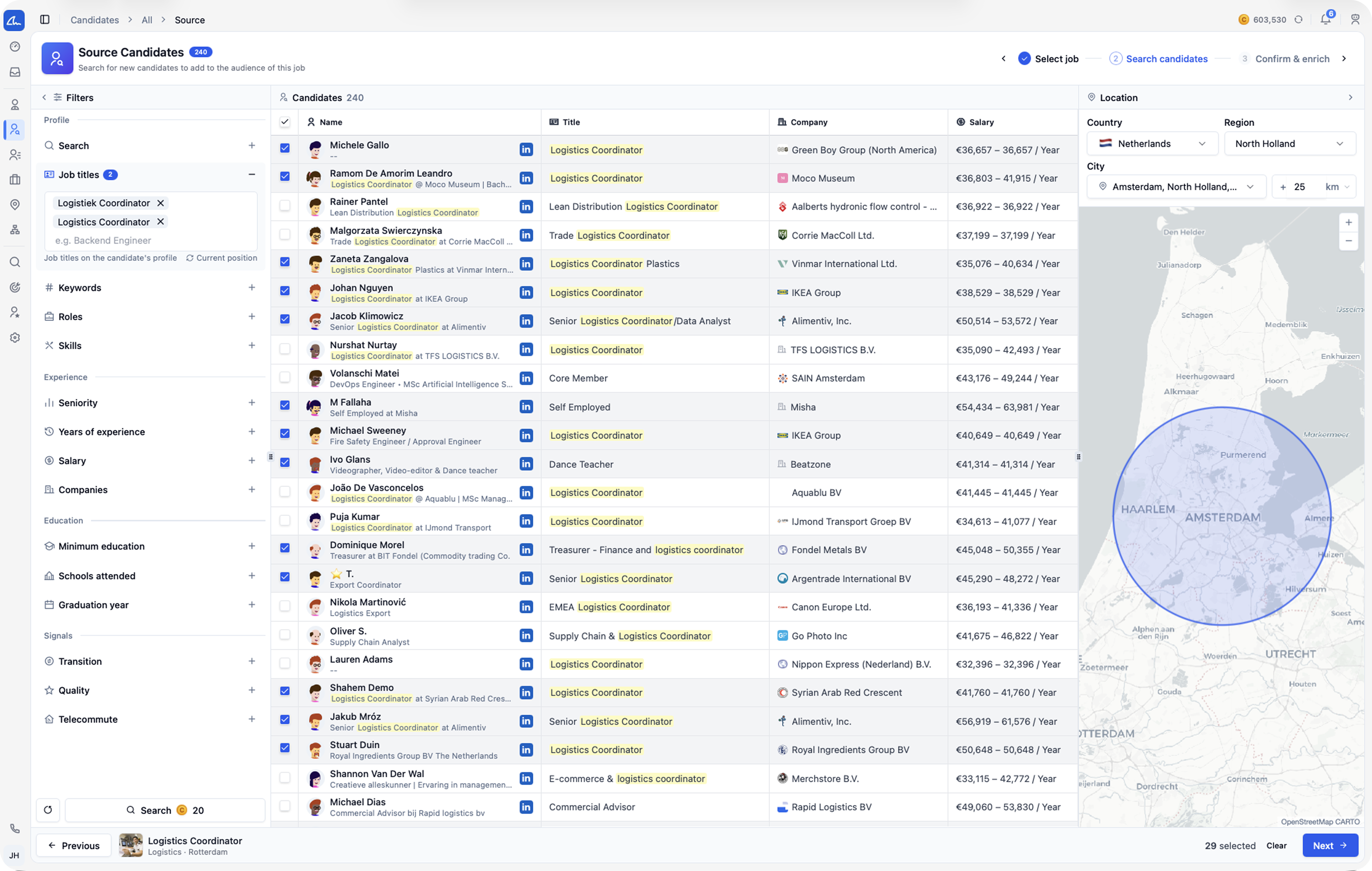
Task: Toggle the sidebar panel icon
Action: [45, 19]
